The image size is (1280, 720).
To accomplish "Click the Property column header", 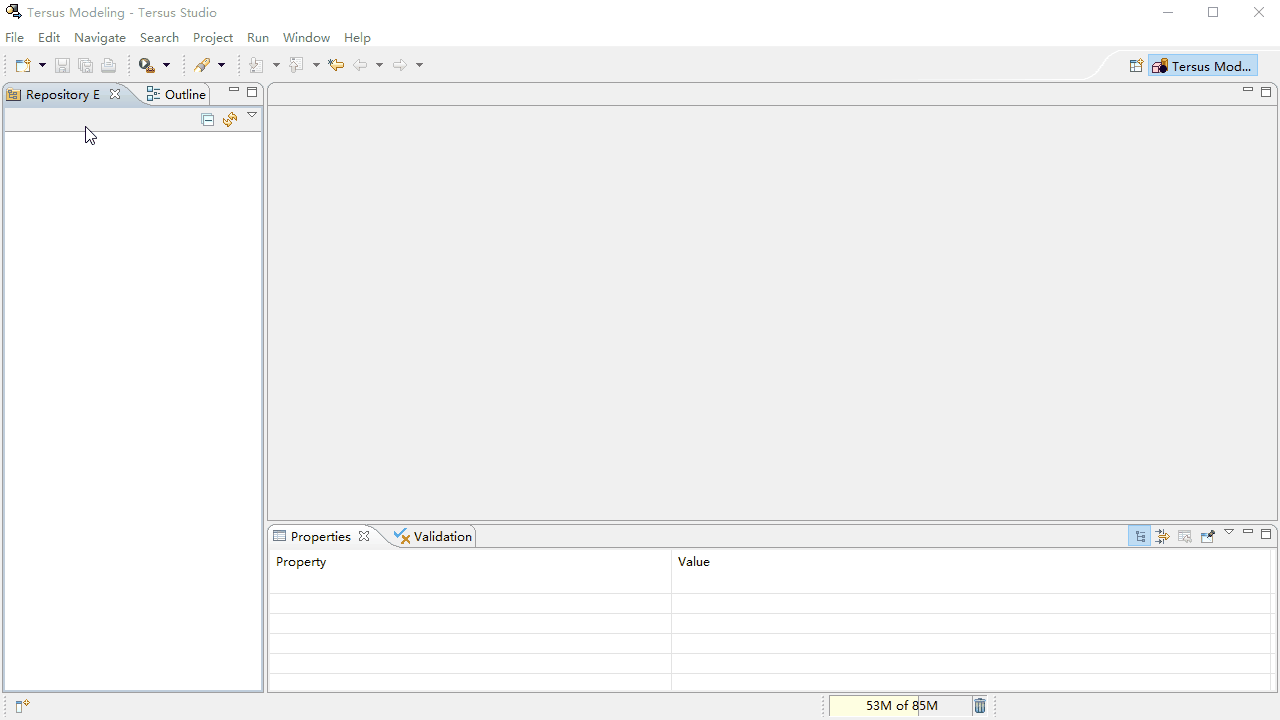I will (470, 562).
